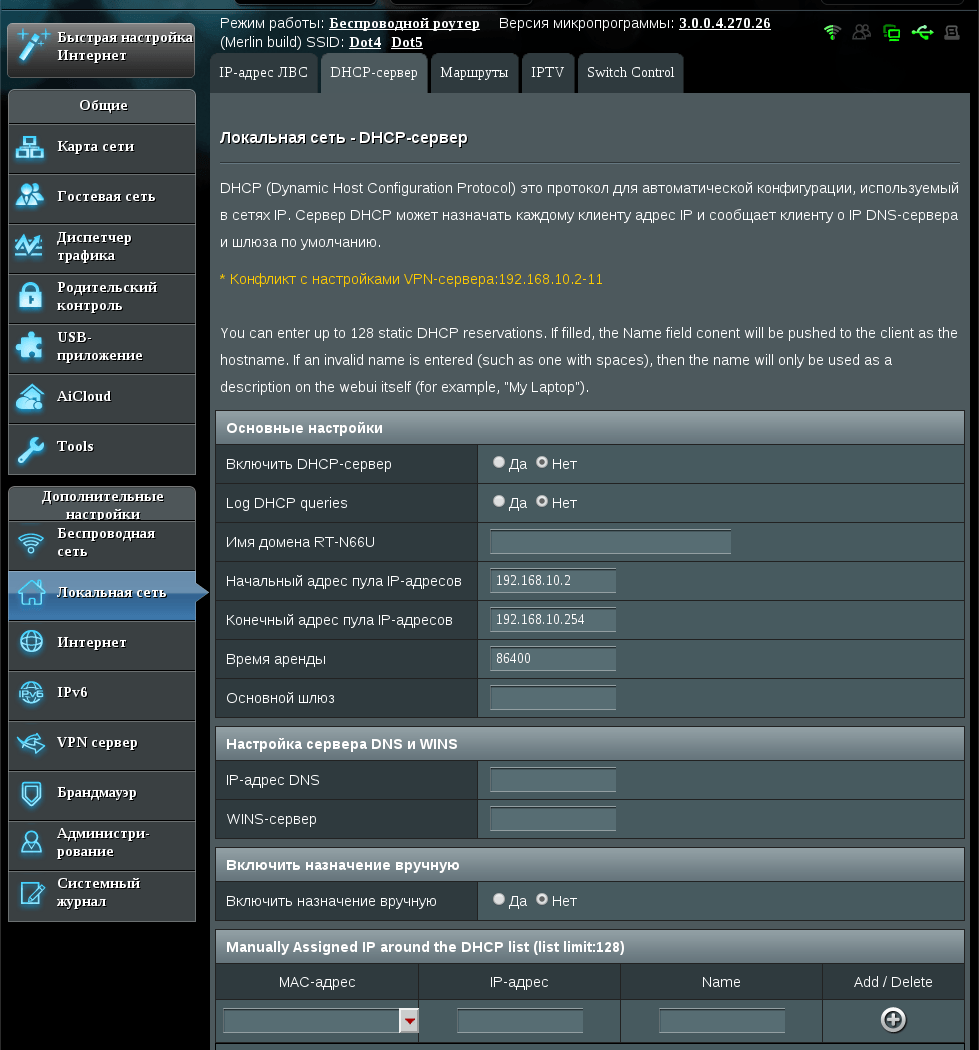Expand the MAC-адрес dropdown arrow

[409, 1020]
